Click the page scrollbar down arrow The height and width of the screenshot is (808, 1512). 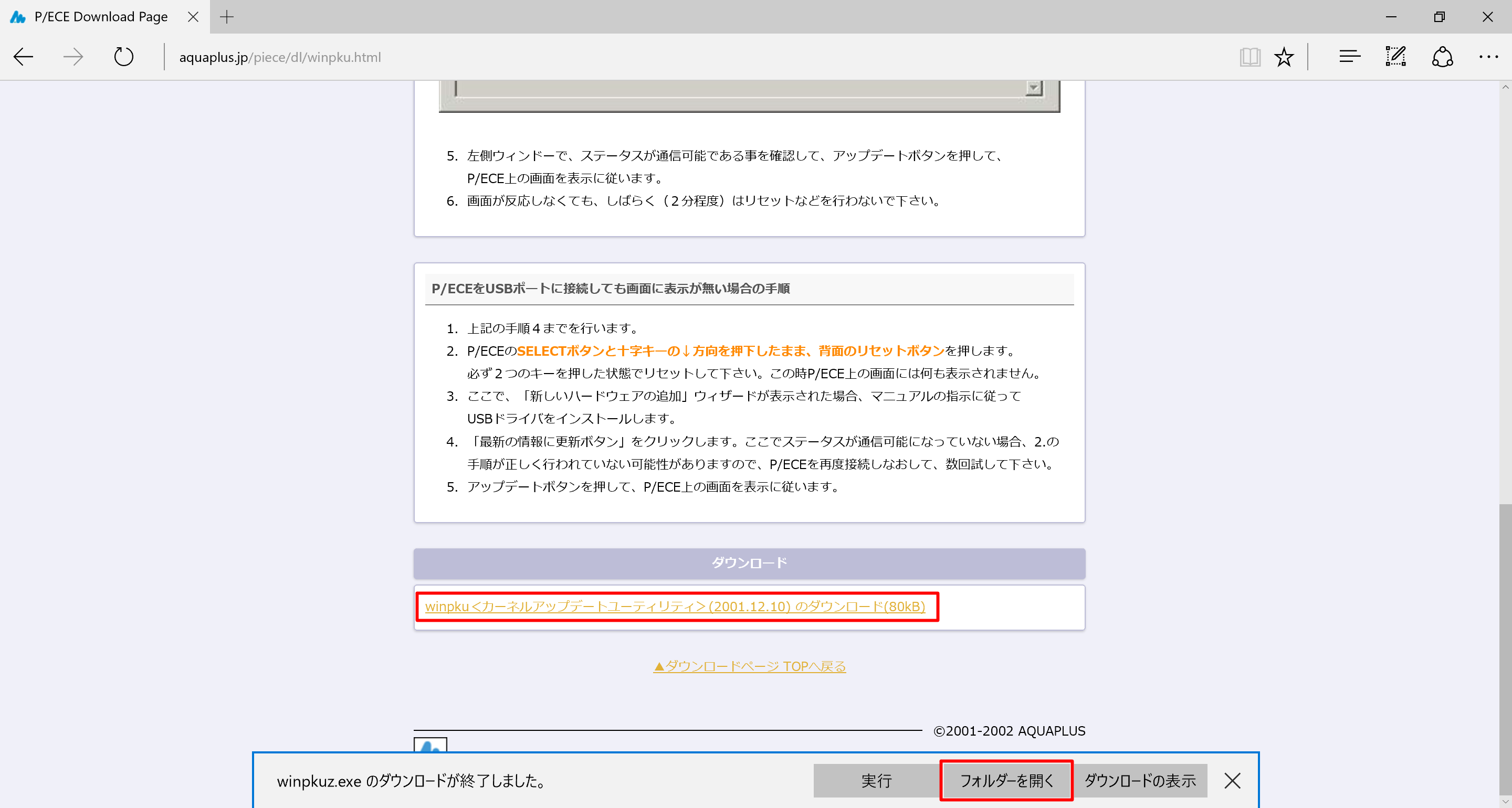(1505, 801)
